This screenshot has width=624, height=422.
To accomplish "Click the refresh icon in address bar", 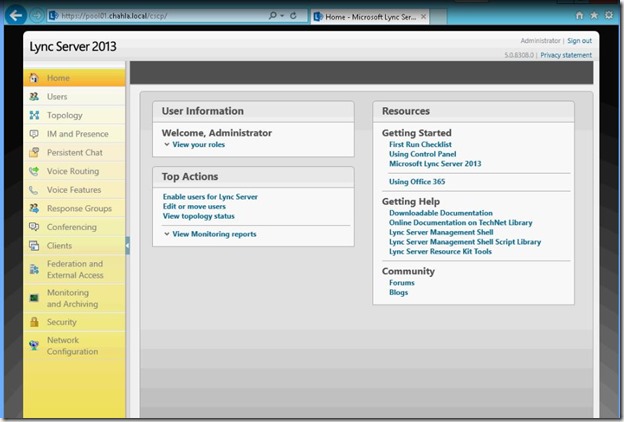I will pyautogui.click(x=294, y=16).
